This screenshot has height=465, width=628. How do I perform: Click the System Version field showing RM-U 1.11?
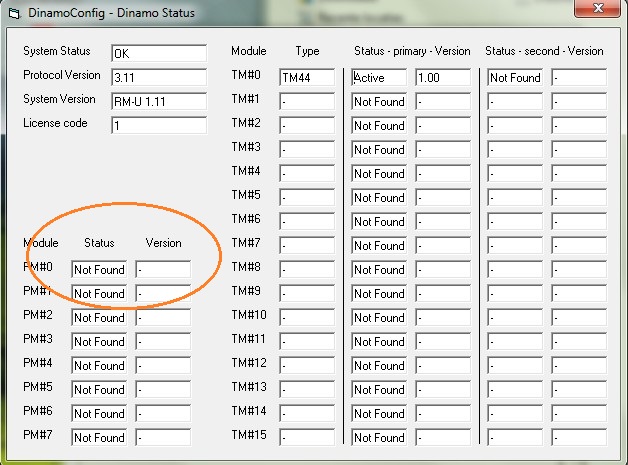158,101
